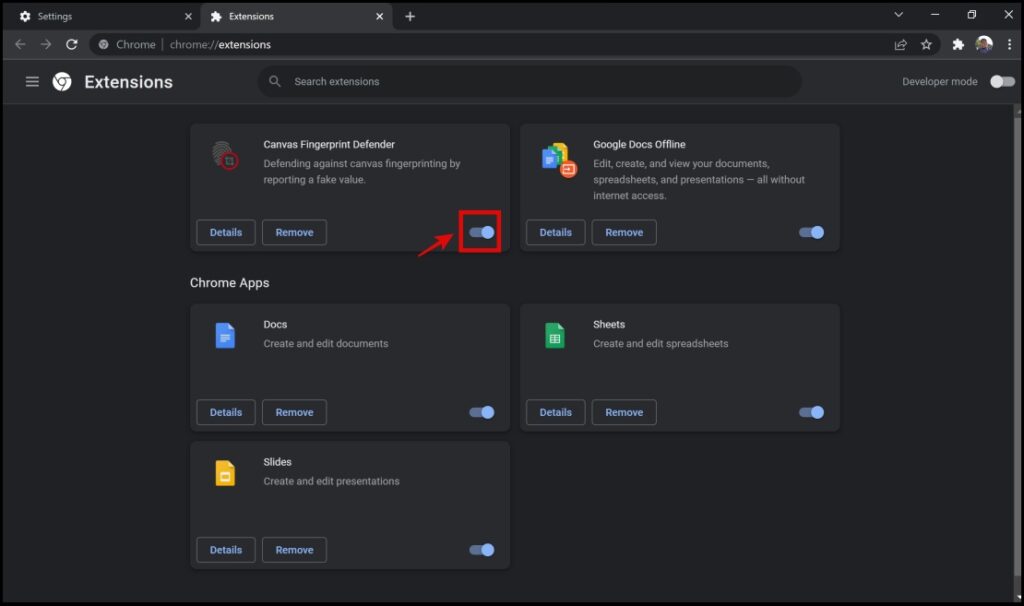Share this page icon in address bar
Screen dimensions: 1024x606
901,44
